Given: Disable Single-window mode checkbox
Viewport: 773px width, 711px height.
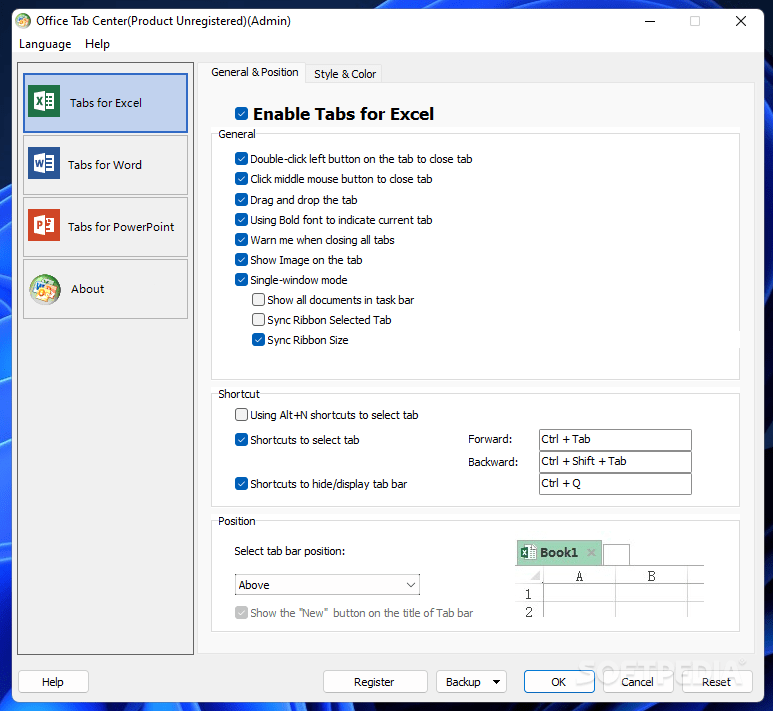Looking at the screenshot, I should click(x=242, y=280).
